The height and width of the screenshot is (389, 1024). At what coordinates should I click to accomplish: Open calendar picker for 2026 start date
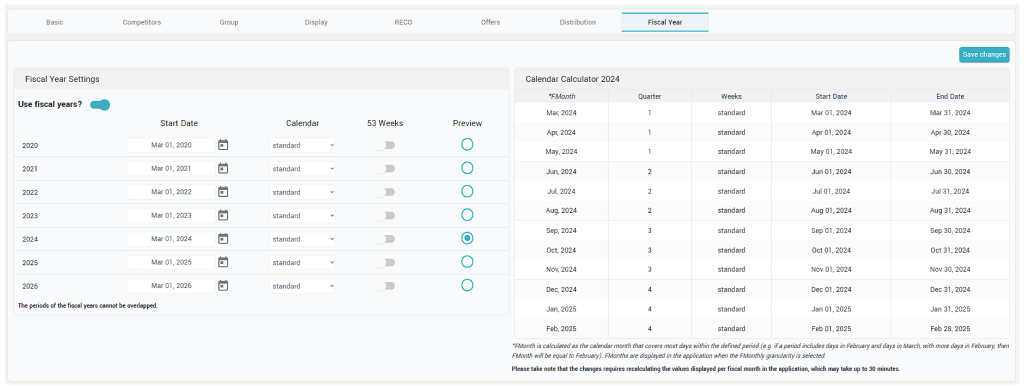(223, 285)
